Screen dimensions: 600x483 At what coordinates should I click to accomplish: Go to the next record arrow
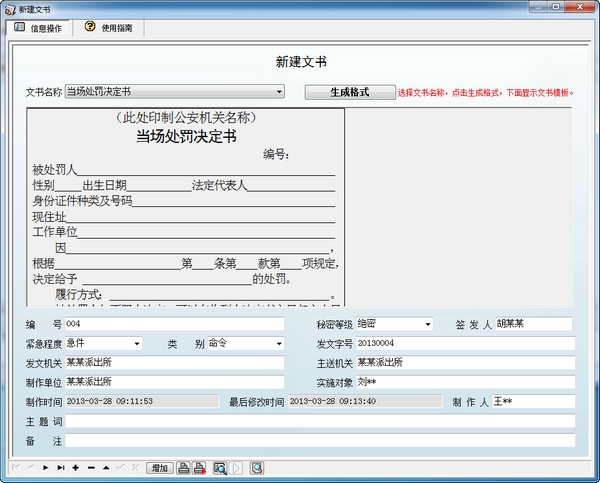45,468
